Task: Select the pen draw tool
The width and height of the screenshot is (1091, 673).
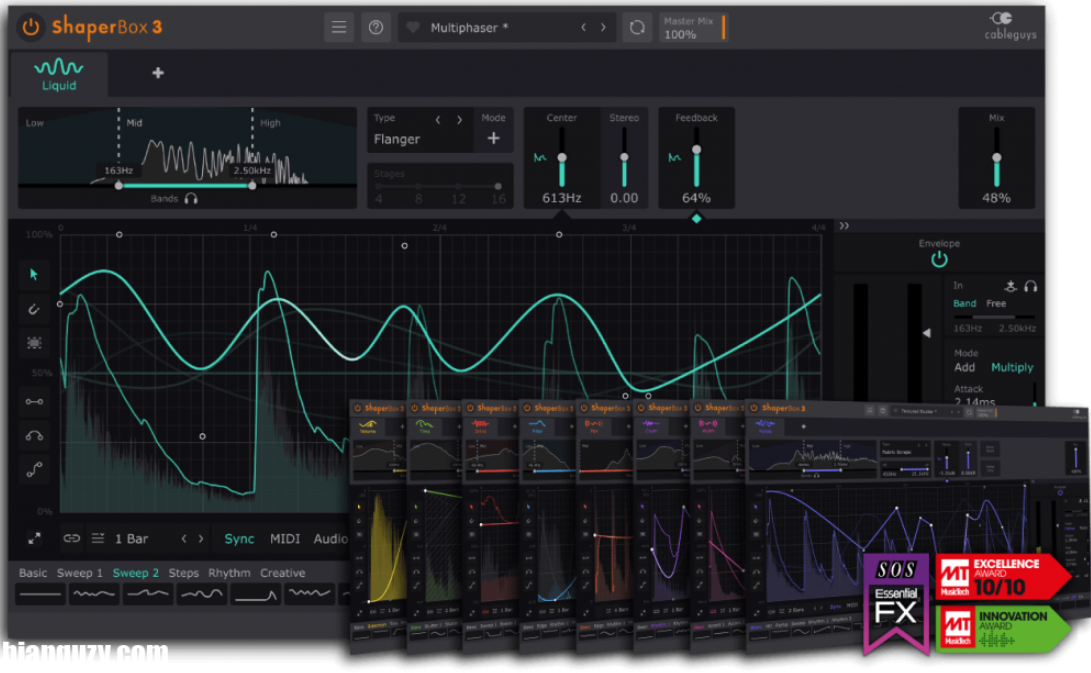Action: 34,309
